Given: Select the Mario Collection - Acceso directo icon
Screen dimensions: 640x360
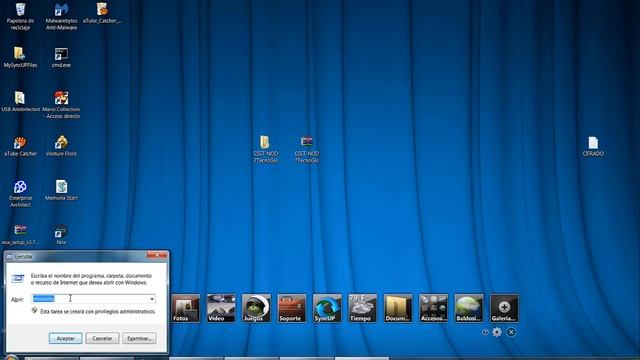Looking at the screenshot, I should (x=61, y=104).
